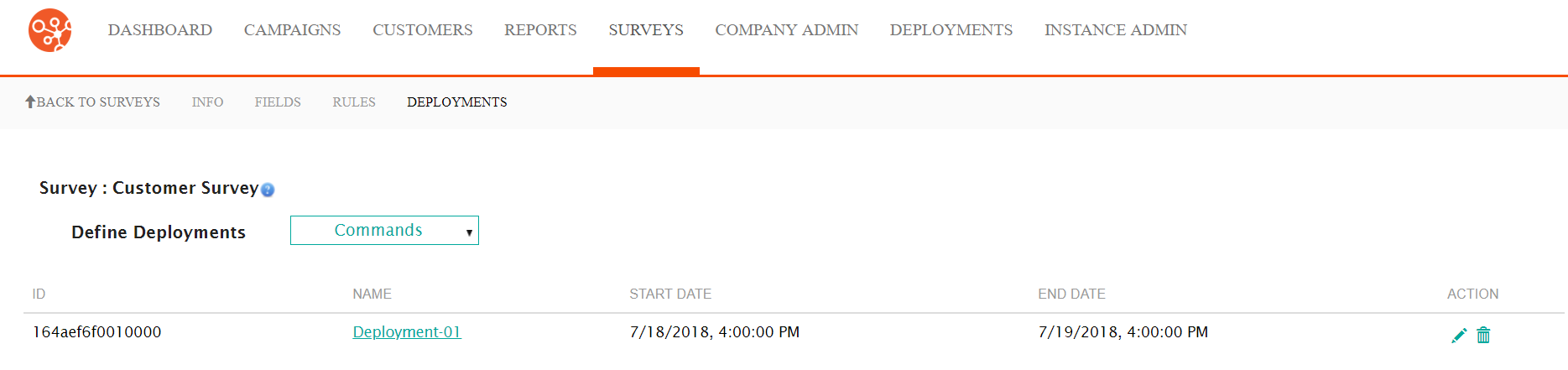Open Instance Admin menu

[1116, 30]
